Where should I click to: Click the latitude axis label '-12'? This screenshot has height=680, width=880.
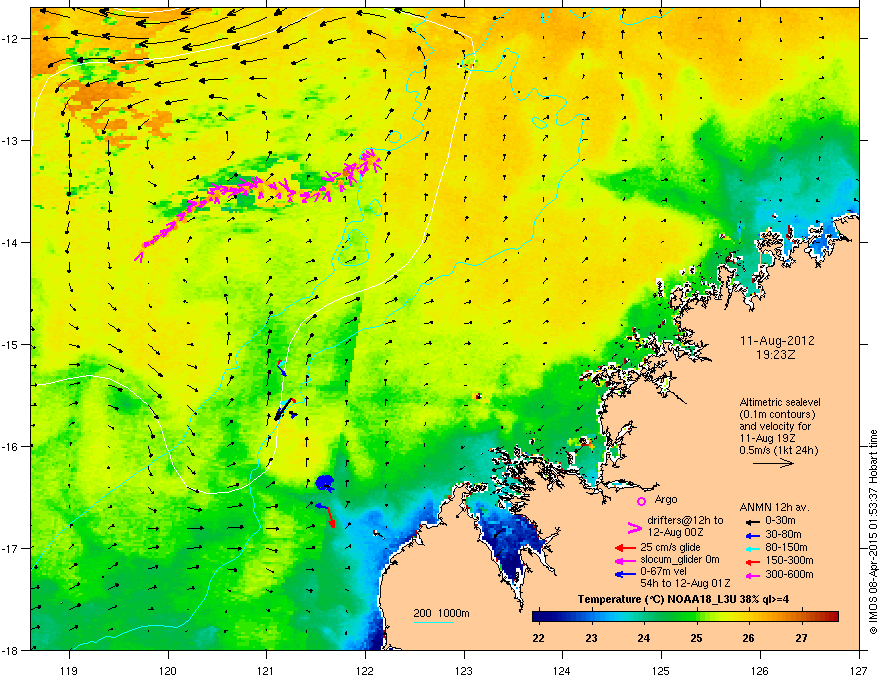(10, 39)
